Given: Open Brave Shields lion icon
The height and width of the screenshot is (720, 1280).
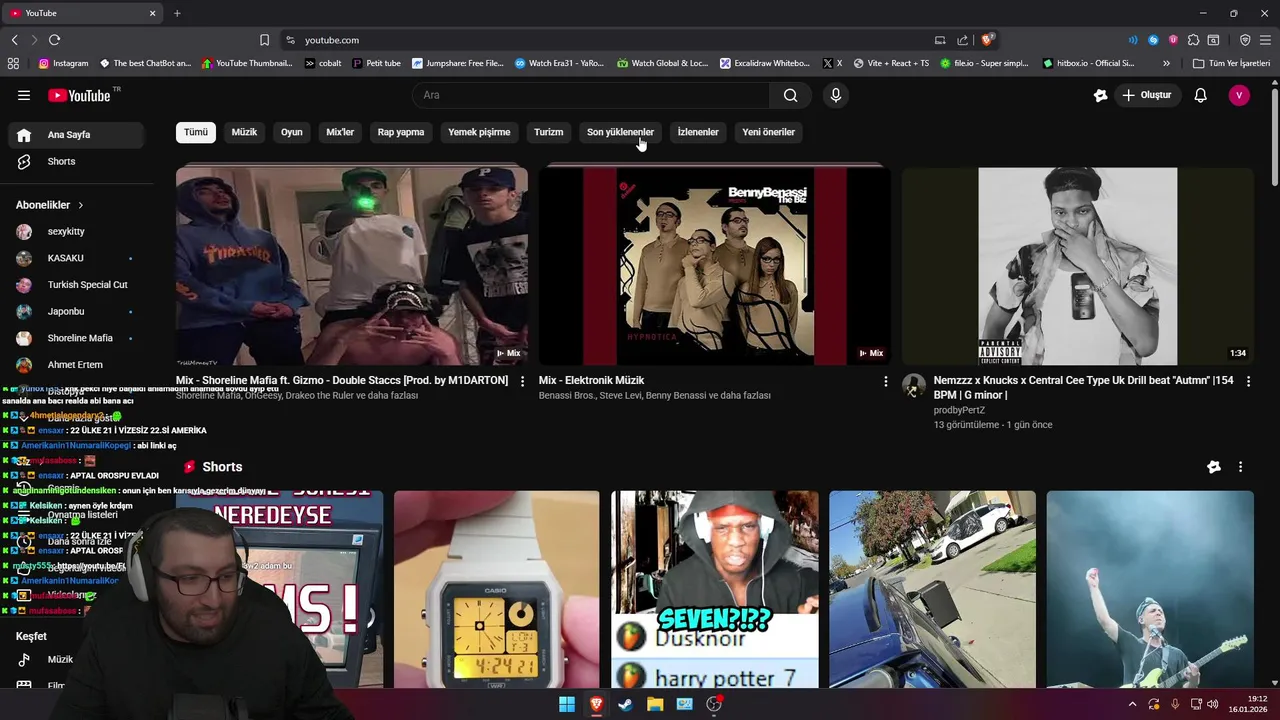Looking at the screenshot, I should 987,40.
